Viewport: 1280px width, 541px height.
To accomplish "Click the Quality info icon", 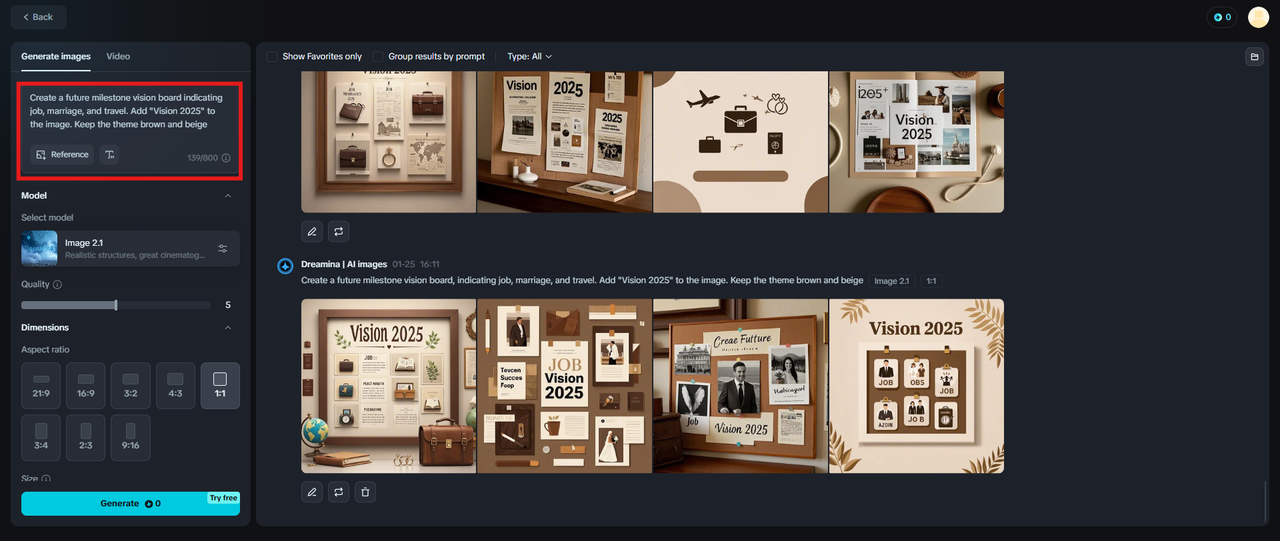I will click(x=57, y=285).
